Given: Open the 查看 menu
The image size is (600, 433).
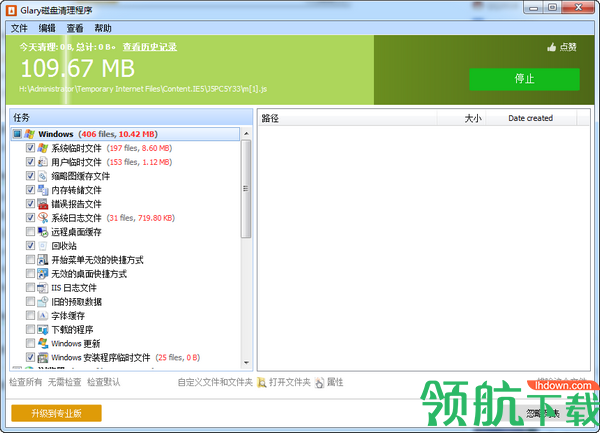Looking at the screenshot, I should click(x=75, y=28).
